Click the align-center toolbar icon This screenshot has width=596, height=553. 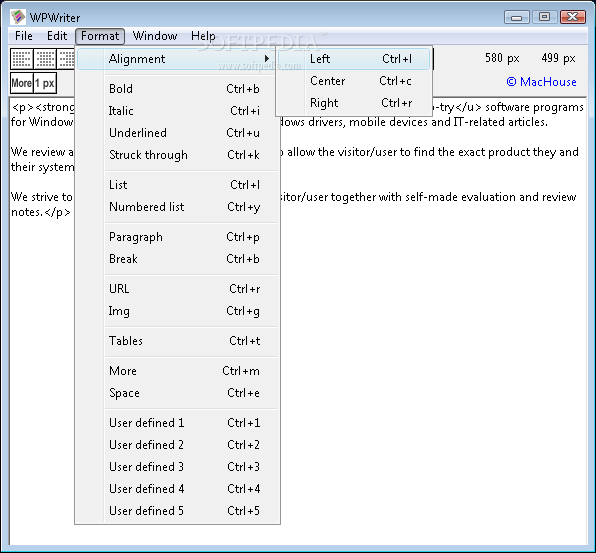click(45, 59)
